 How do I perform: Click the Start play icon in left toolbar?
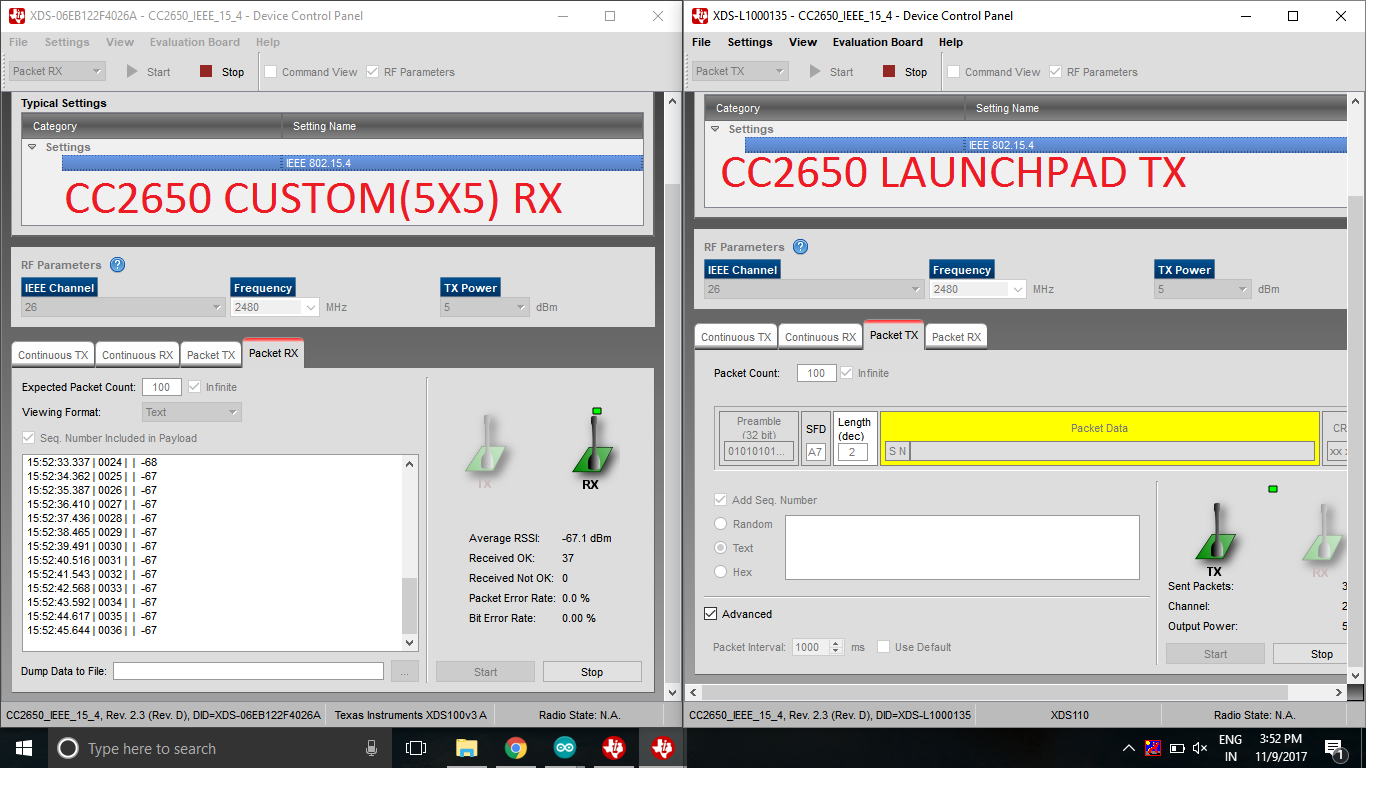tap(132, 72)
